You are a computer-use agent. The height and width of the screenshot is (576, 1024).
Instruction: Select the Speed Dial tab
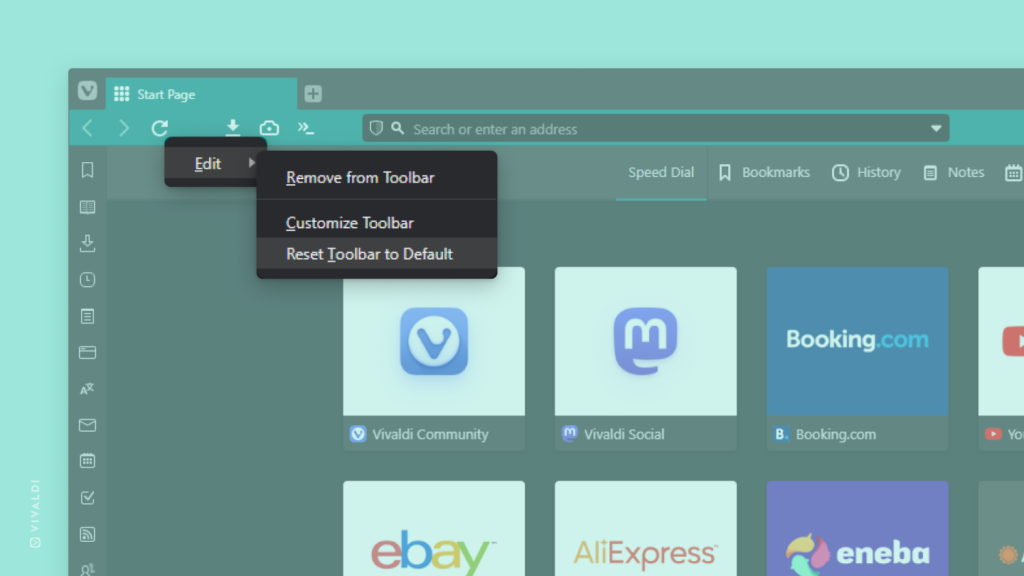(661, 172)
